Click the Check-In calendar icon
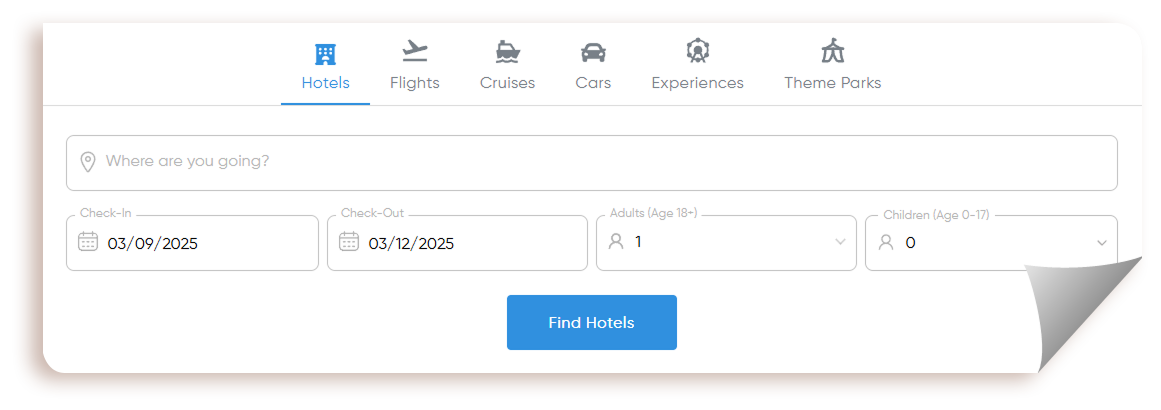The height and width of the screenshot is (410, 1161). tap(87, 241)
